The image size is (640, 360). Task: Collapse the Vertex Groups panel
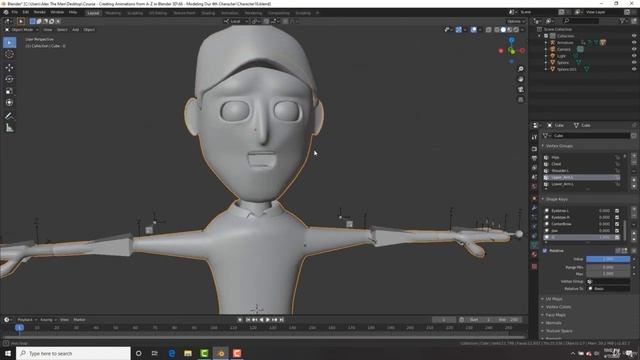point(559,146)
